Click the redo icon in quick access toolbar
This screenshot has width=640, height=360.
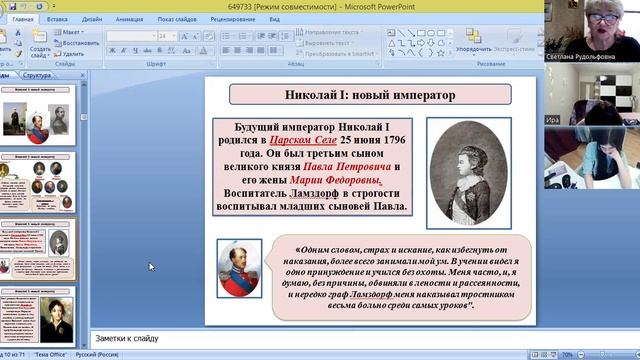(x=39, y=7)
